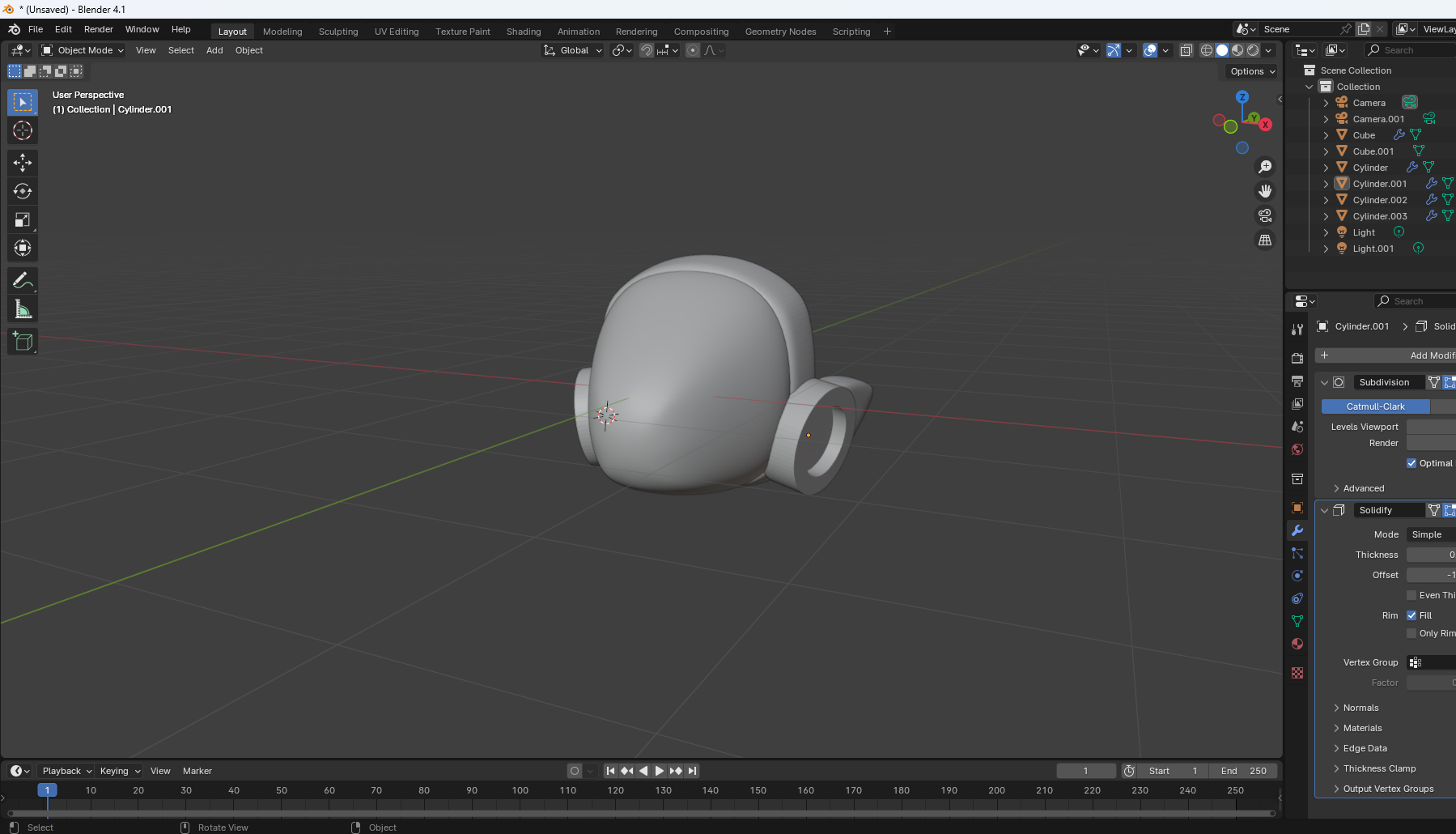Viewport: 1456px width, 834px height.
Task: Open the Render properties tab
Action: pos(1297,358)
